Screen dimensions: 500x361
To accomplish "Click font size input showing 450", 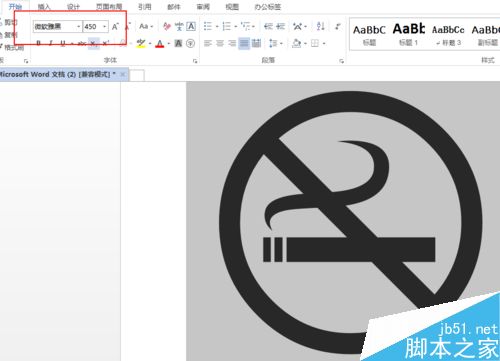I will tap(92, 26).
